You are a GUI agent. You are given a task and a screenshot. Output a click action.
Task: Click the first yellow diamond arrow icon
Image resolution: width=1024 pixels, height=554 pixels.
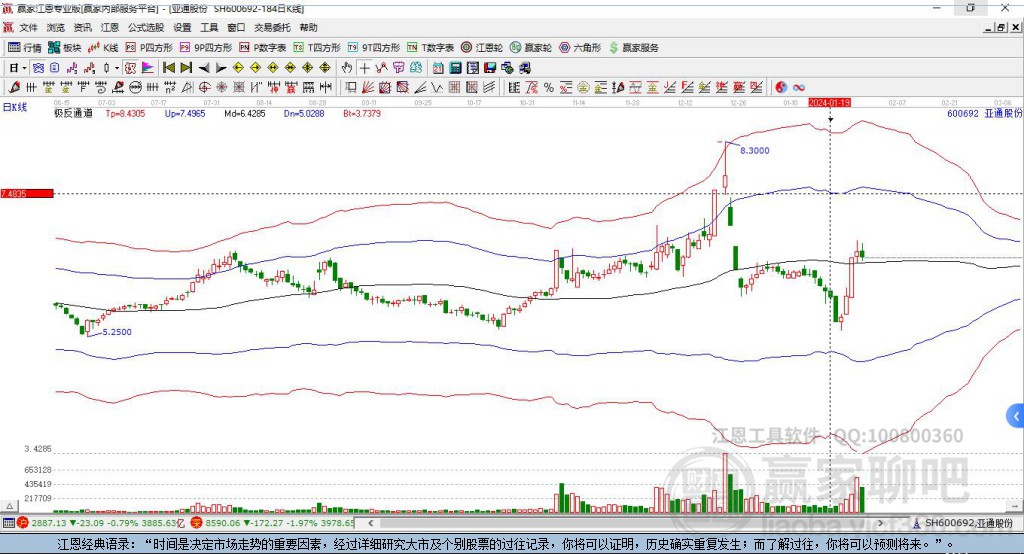pyautogui.click(x=238, y=68)
